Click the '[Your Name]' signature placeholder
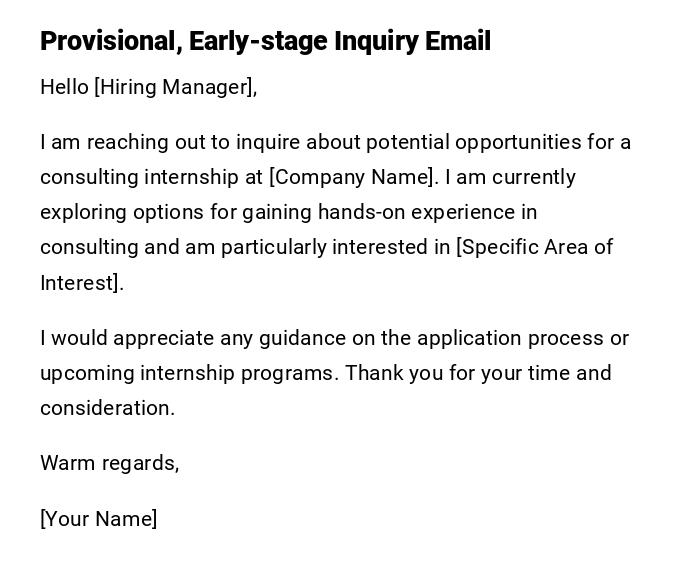 99,518
